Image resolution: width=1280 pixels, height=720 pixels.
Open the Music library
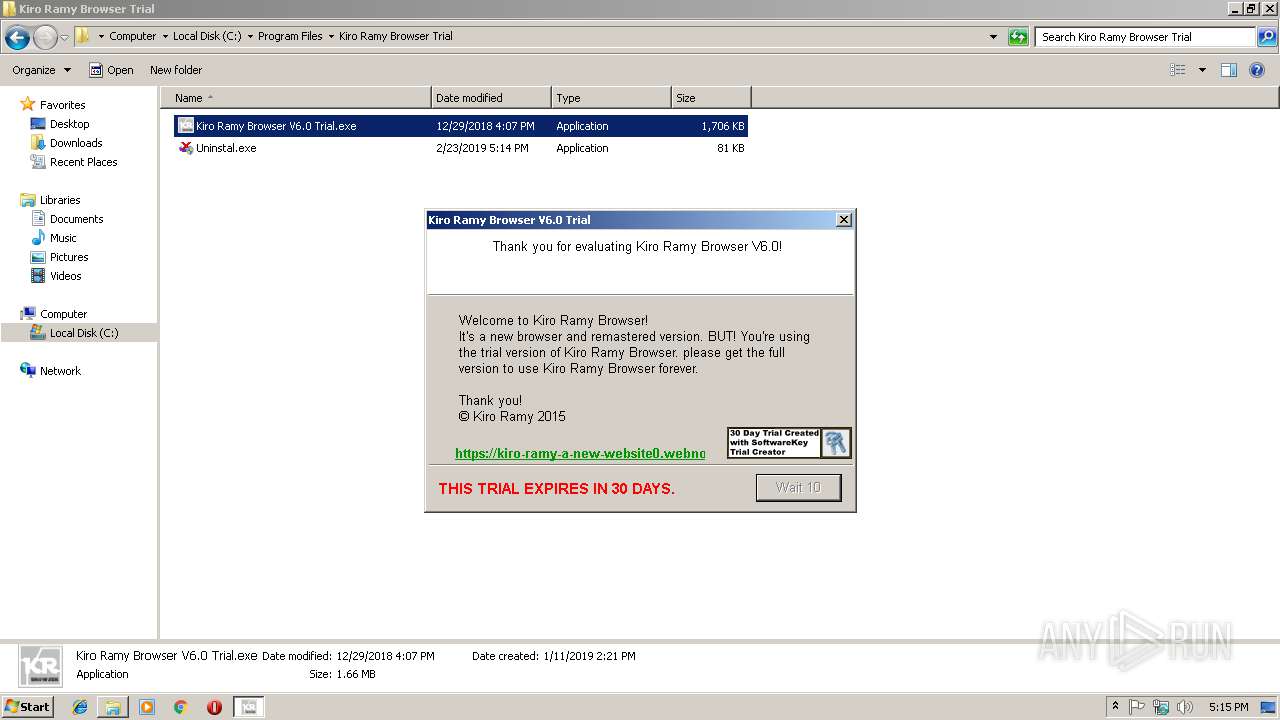click(x=63, y=238)
